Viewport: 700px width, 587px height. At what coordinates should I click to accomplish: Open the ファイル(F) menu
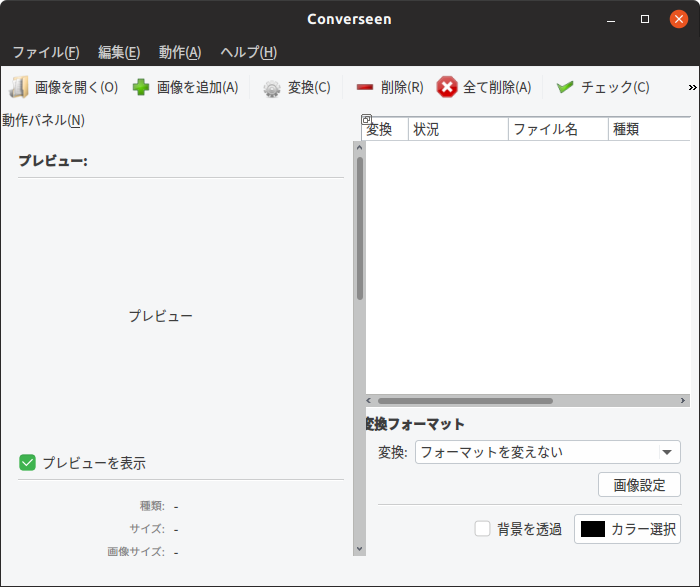tap(46, 52)
